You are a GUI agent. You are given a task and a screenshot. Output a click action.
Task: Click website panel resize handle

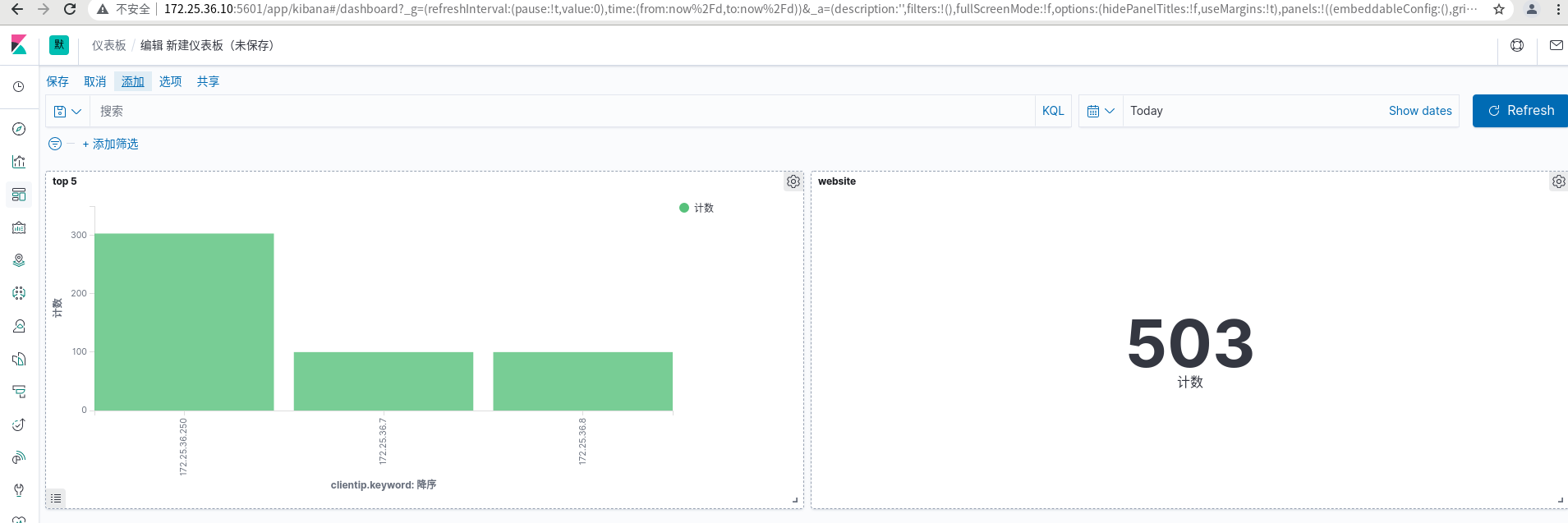[x=1561, y=500]
